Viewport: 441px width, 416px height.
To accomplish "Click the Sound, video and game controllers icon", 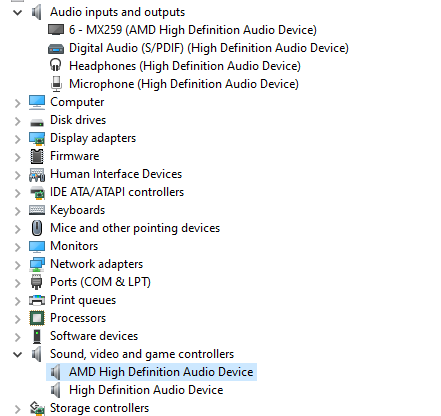I will pyautogui.click(x=37, y=354).
